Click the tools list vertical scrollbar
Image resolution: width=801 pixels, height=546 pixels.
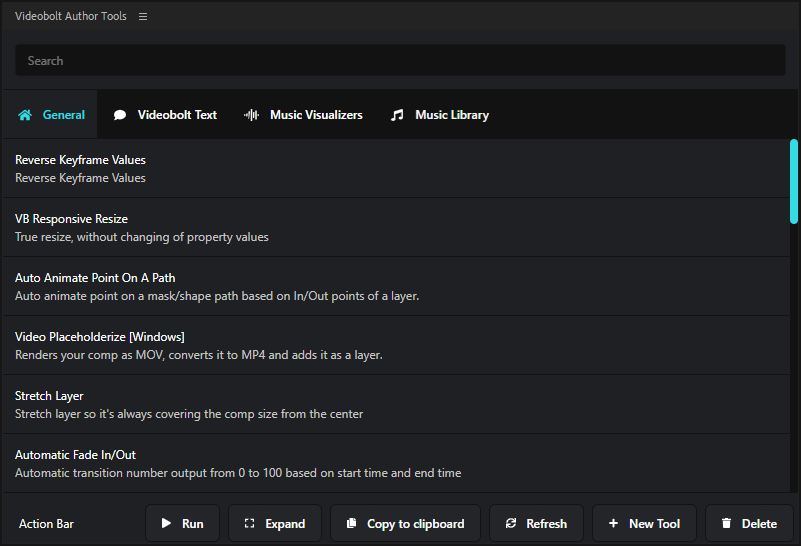click(794, 181)
